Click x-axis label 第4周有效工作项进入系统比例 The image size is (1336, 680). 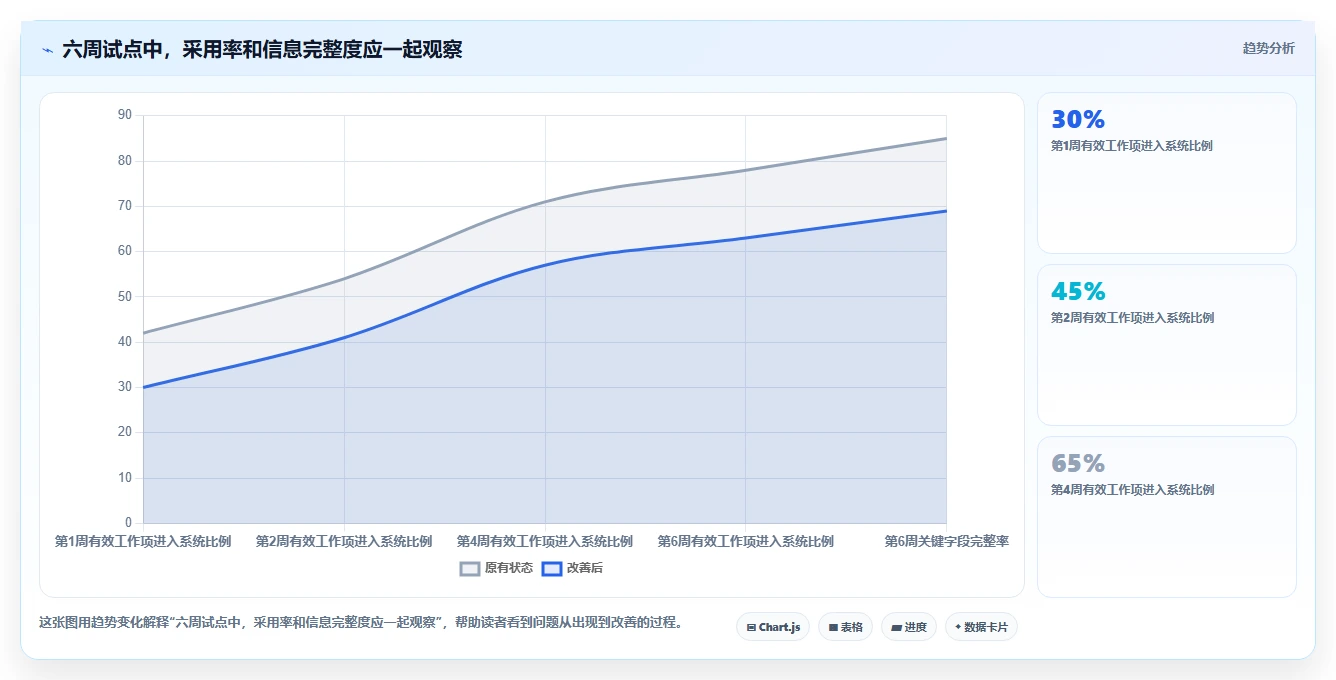click(x=545, y=542)
